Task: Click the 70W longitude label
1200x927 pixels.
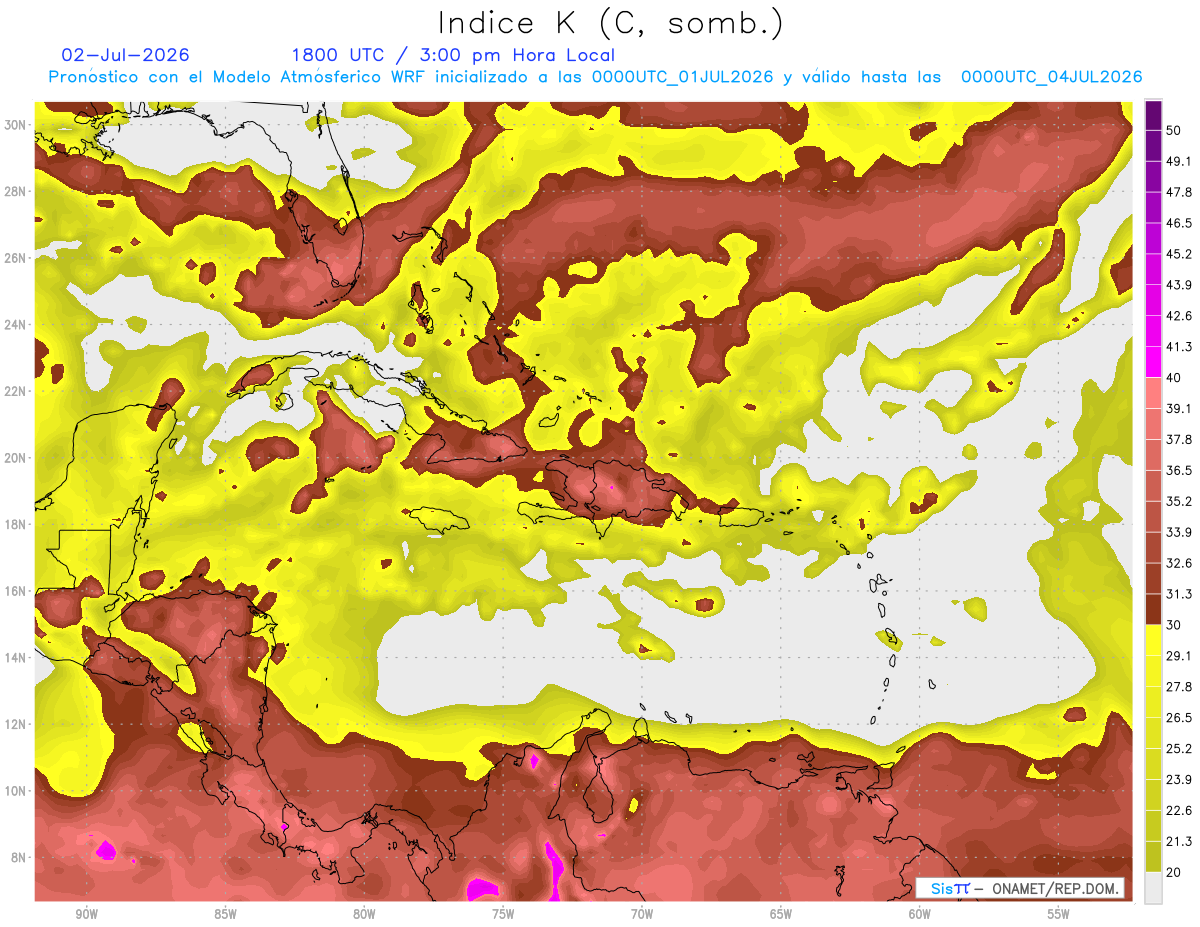Action: click(x=642, y=914)
